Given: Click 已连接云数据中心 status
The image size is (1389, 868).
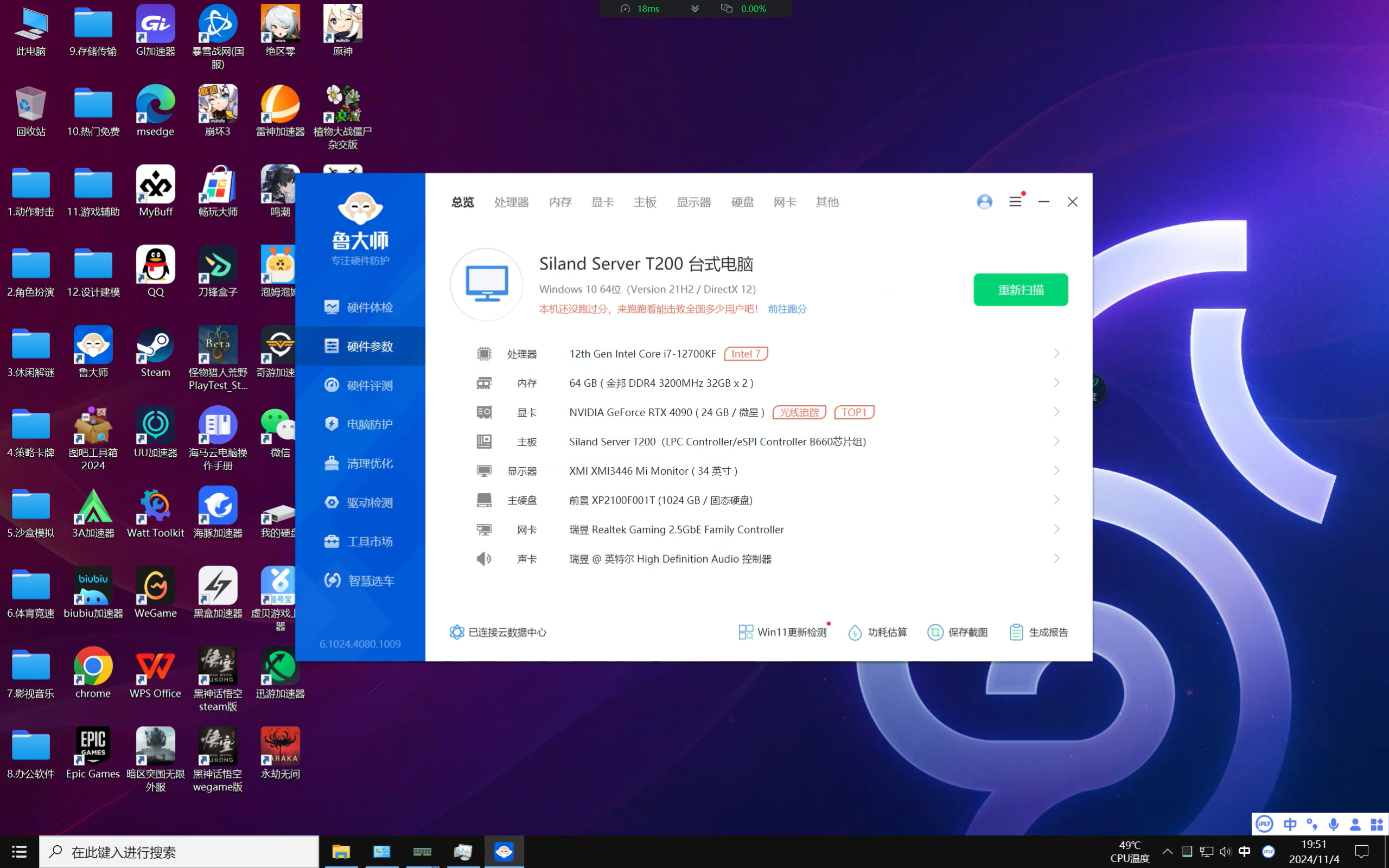Looking at the screenshot, I should point(498,632).
